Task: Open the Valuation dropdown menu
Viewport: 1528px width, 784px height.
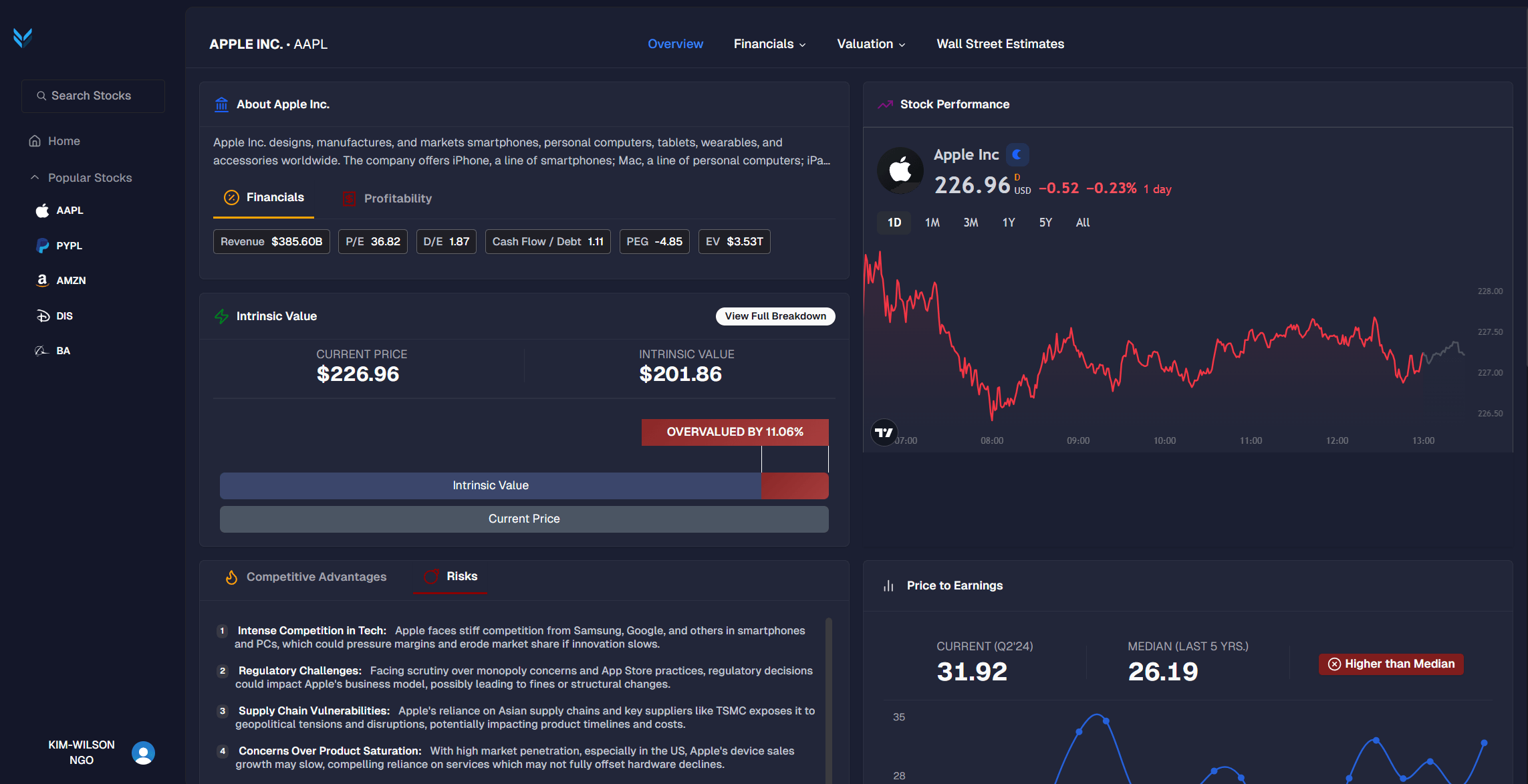Action: point(872,44)
